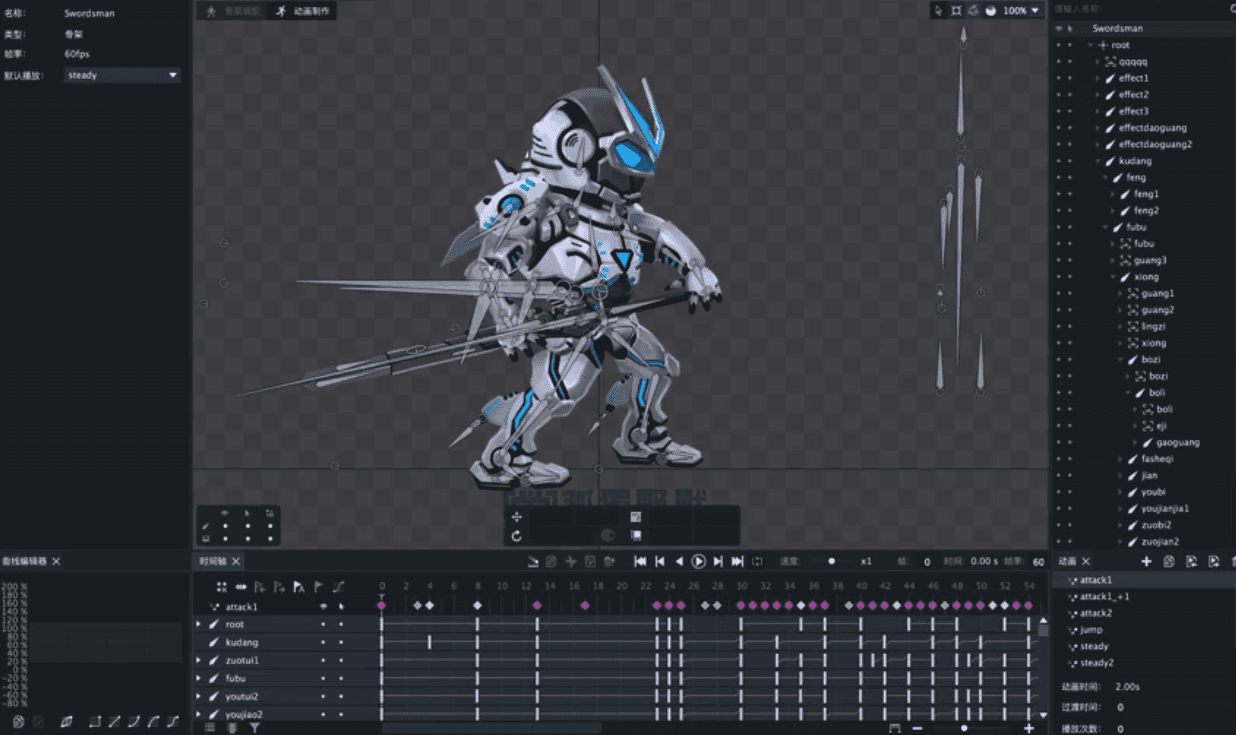Expand the zuotui1 track in timeline
The width and height of the screenshot is (1236, 735).
[x=198, y=660]
